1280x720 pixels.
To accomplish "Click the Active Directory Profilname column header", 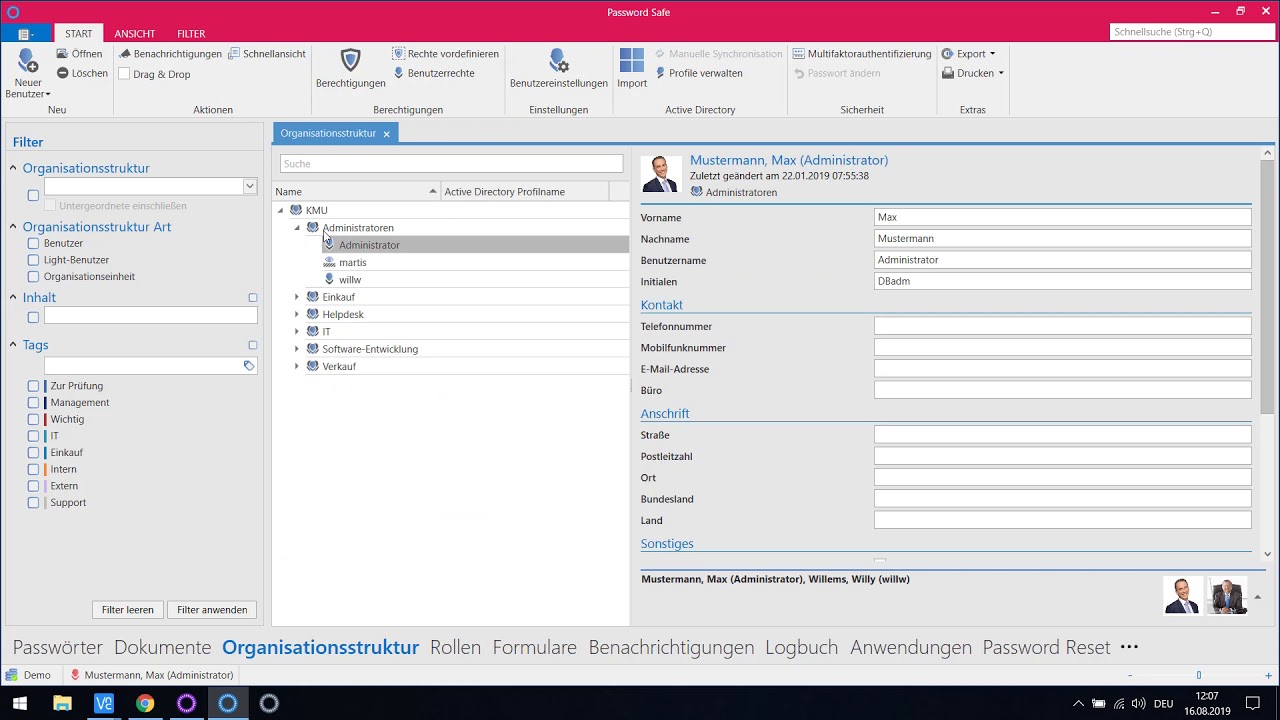I will 524,192.
